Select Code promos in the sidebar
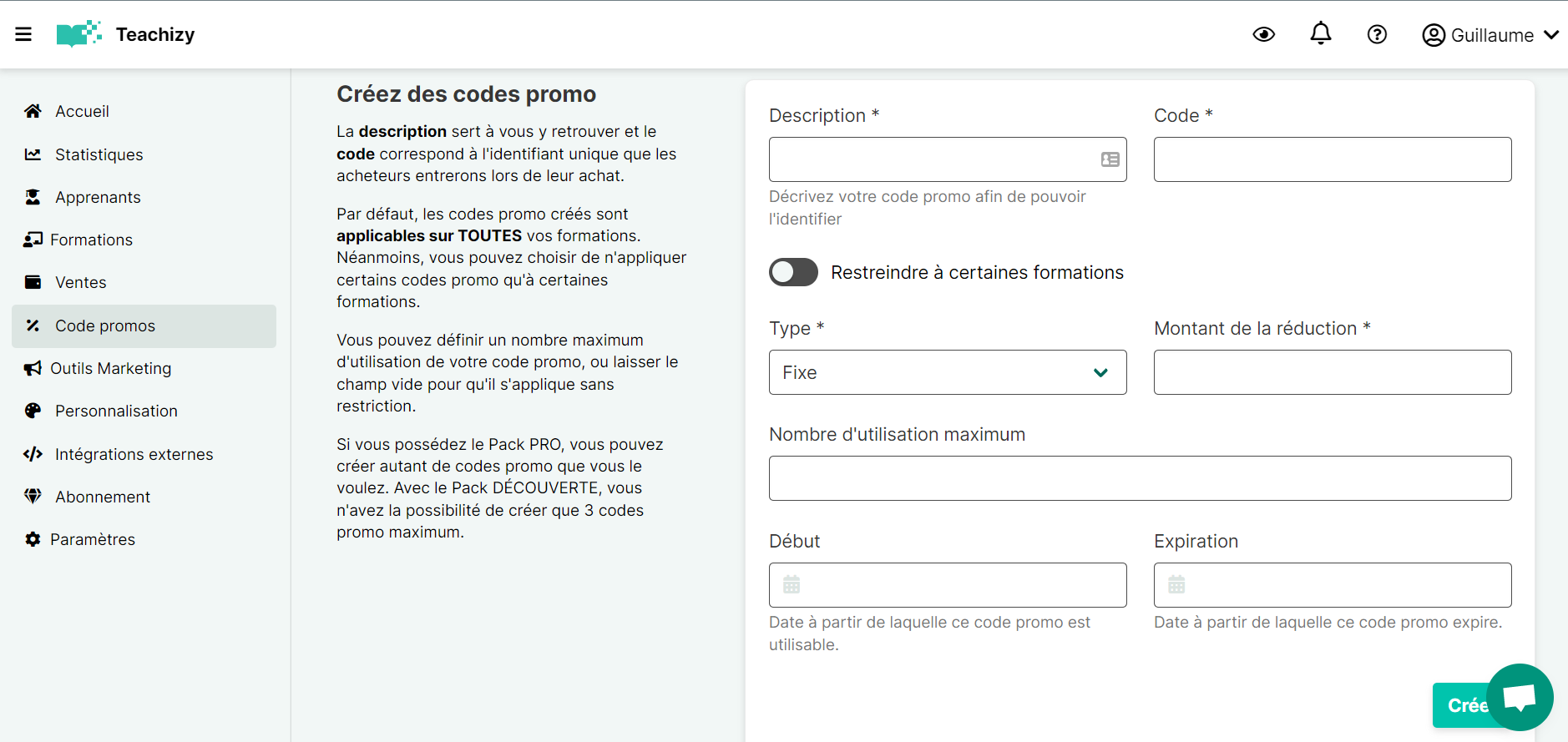The width and height of the screenshot is (1568, 742). click(x=104, y=326)
